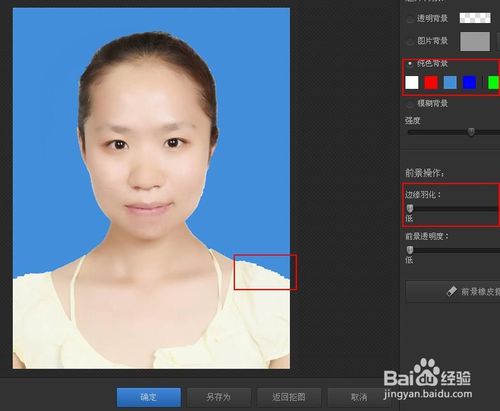
Task: Click the gray picture background thumbnail
Action: 475,41
